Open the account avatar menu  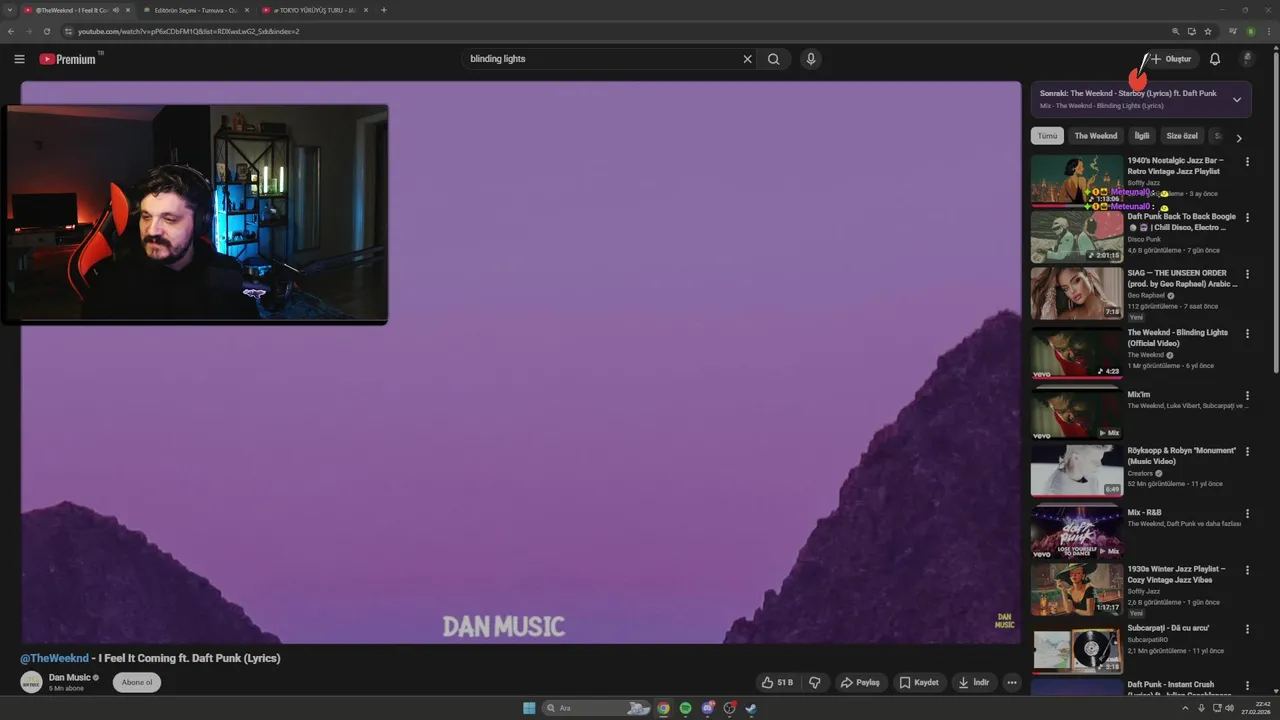tap(1247, 59)
